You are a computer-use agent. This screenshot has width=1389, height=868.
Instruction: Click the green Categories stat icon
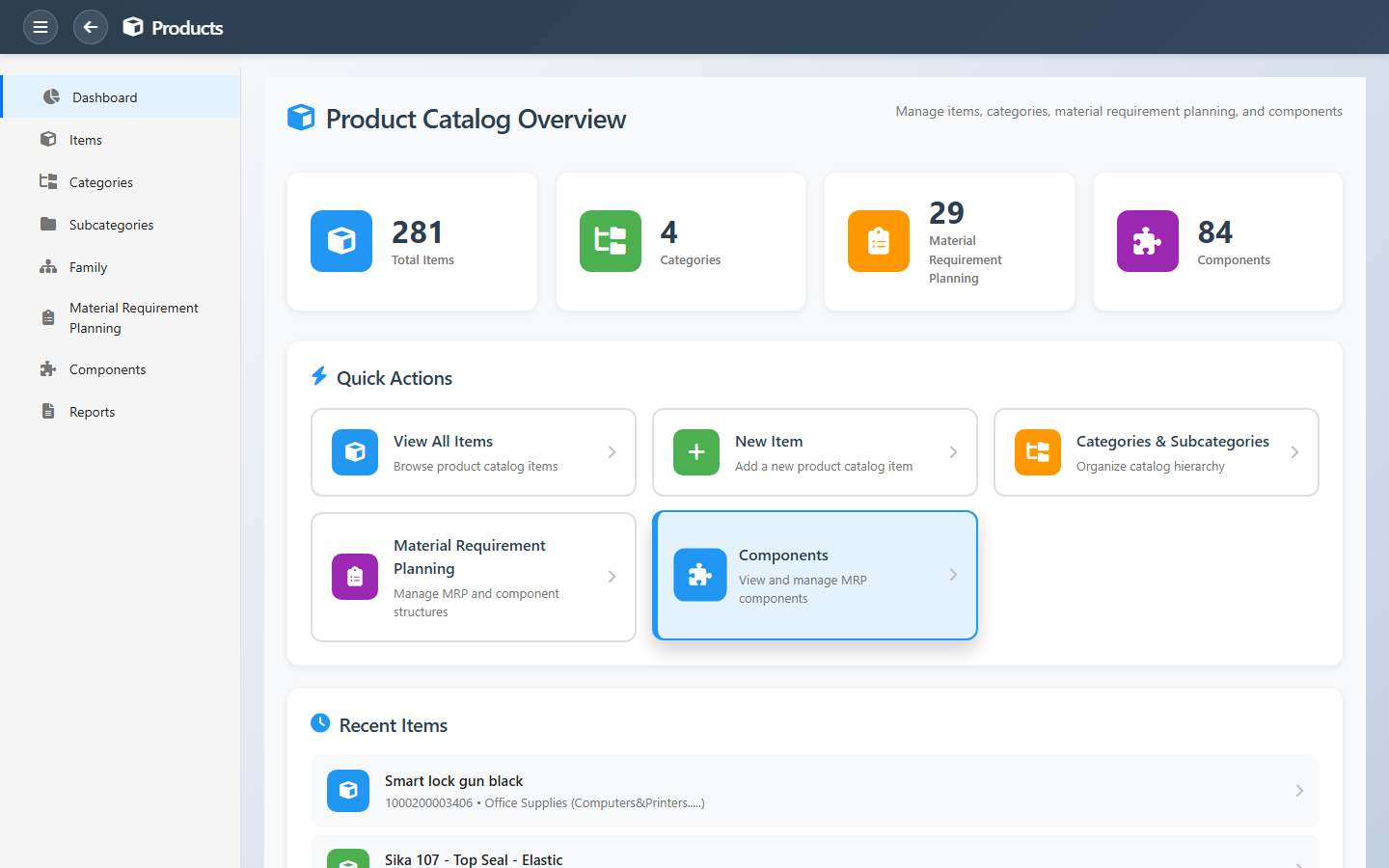[x=610, y=241]
